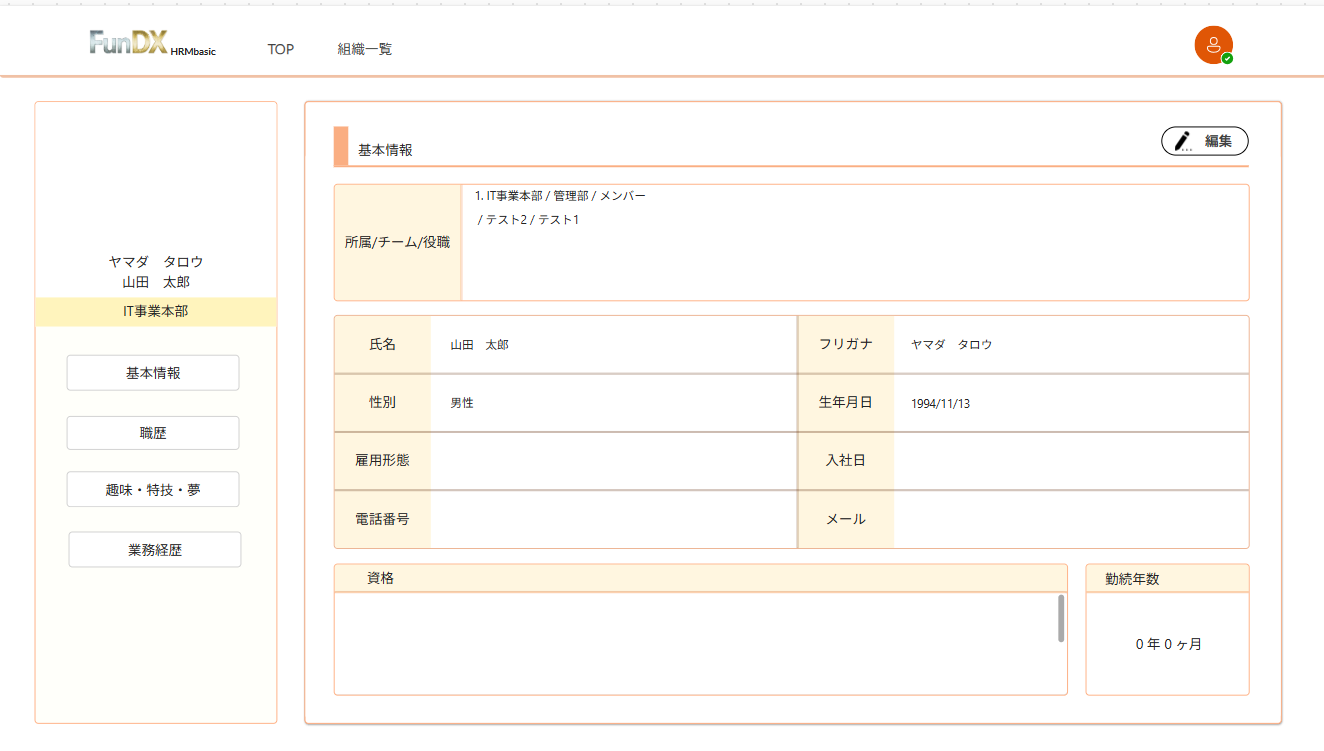This screenshot has height=751, width=1324.
Task: Open the TOP menu item
Action: (x=281, y=49)
